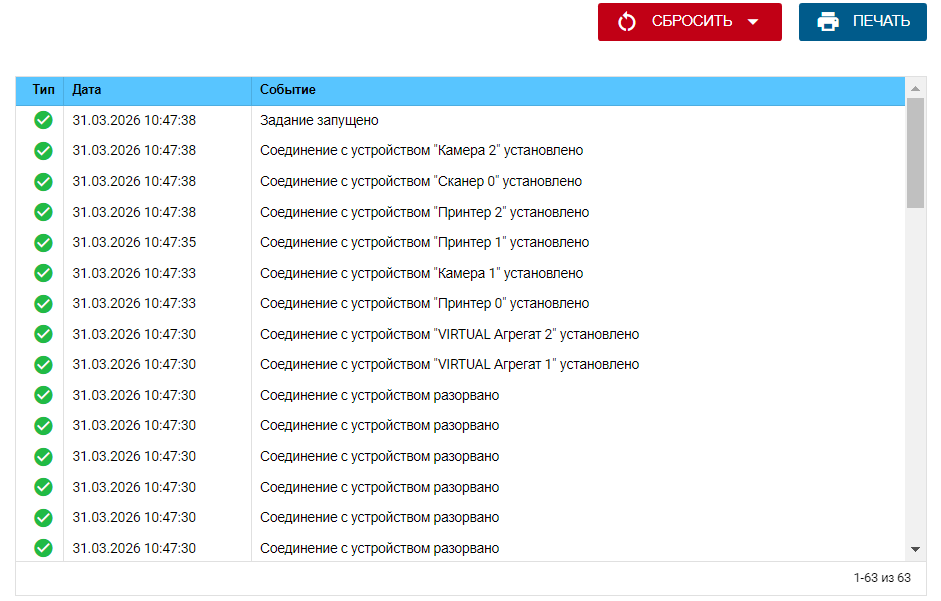
Task: Click the green icon in the last visible row
Action: tap(42, 548)
